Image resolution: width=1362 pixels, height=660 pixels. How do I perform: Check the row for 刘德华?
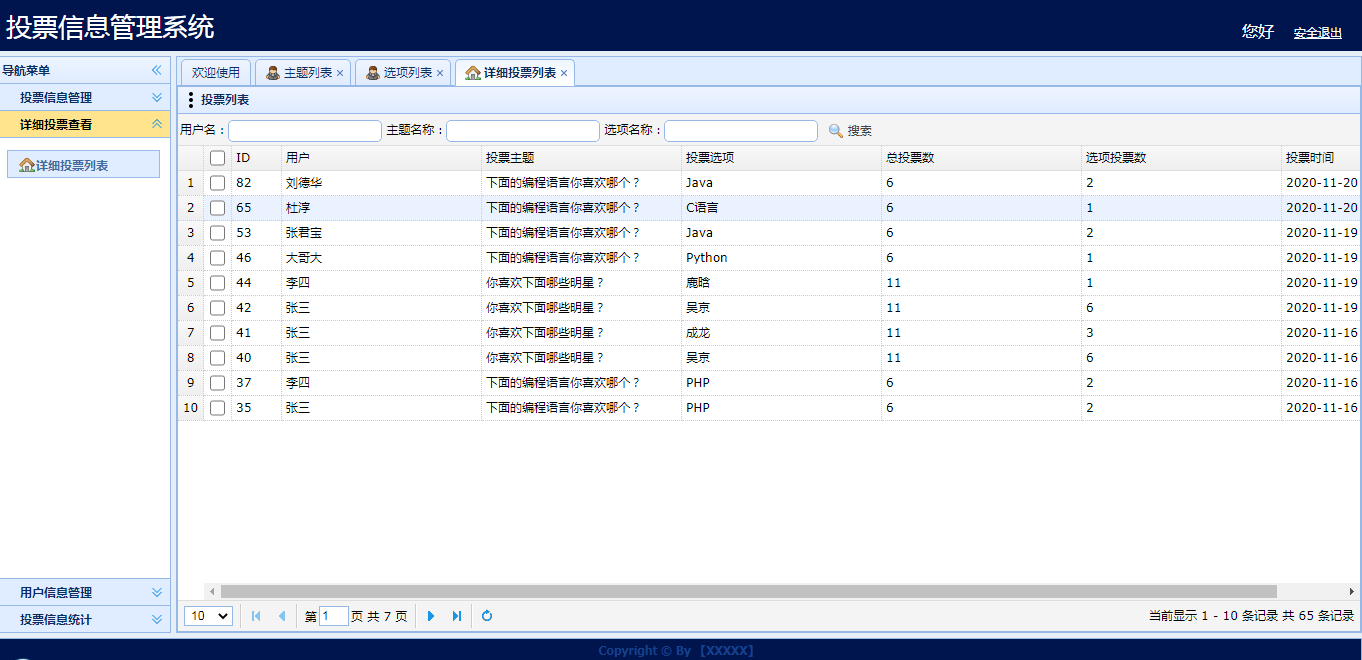[217, 183]
